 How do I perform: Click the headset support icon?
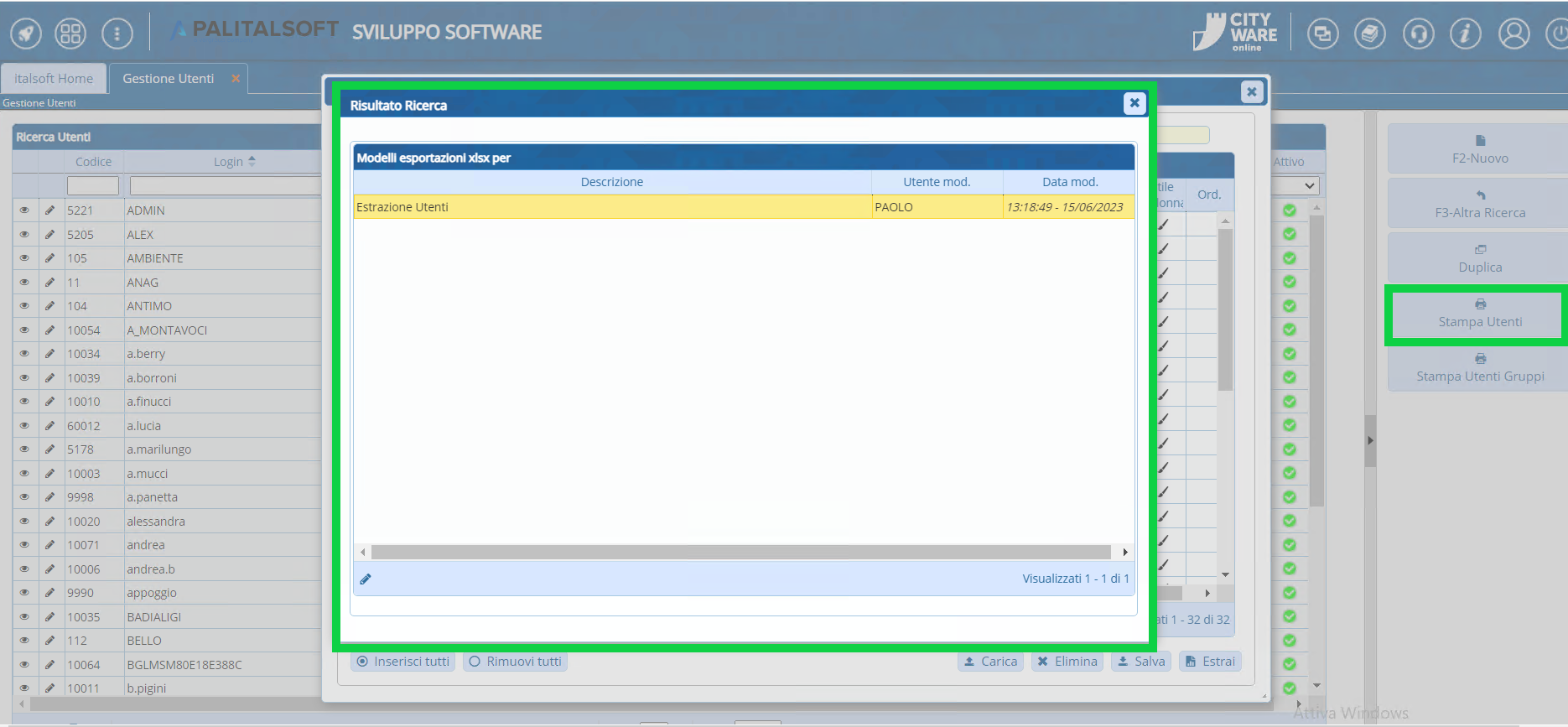pos(1418,34)
